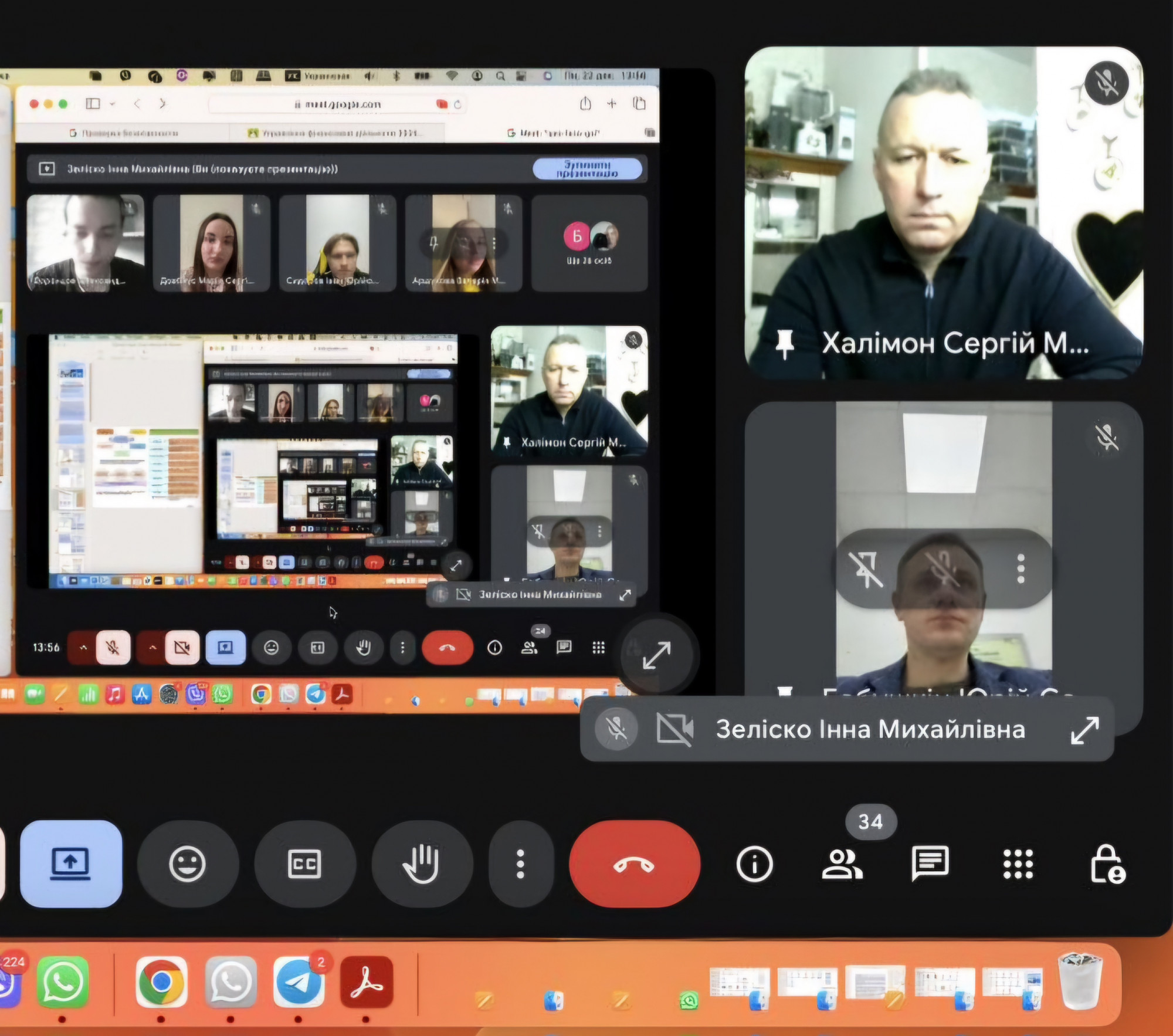
Task: Leave the call with red hang-up button
Action: [x=634, y=864]
